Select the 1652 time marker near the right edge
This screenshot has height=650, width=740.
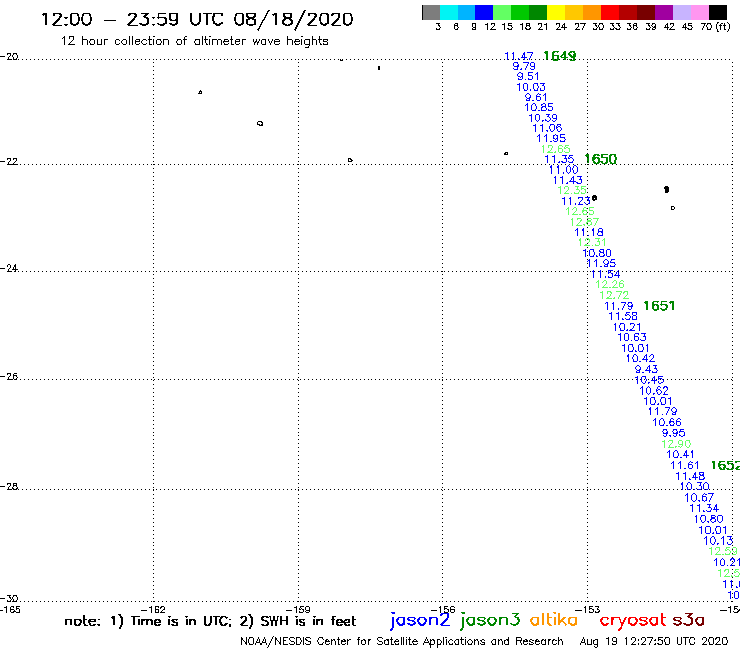pos(725,465)
